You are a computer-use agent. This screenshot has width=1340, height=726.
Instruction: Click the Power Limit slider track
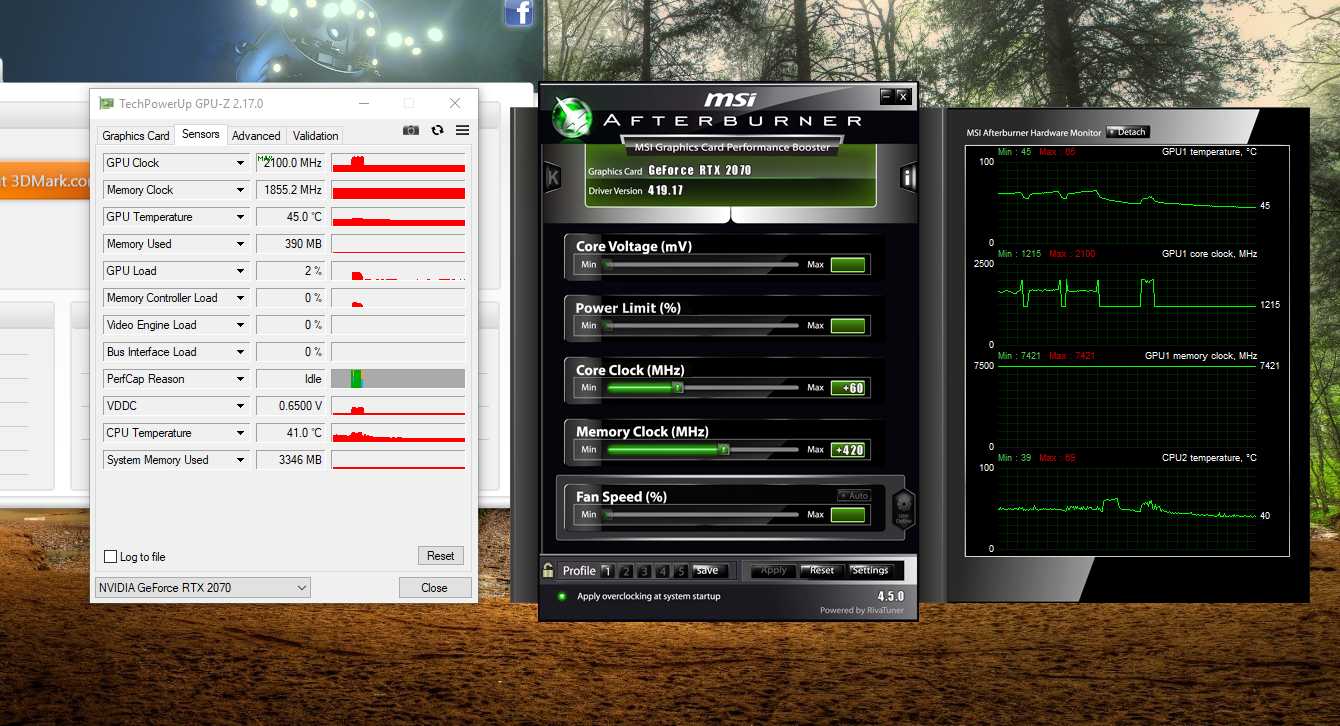pyautogui.click(x=701, y=325)
